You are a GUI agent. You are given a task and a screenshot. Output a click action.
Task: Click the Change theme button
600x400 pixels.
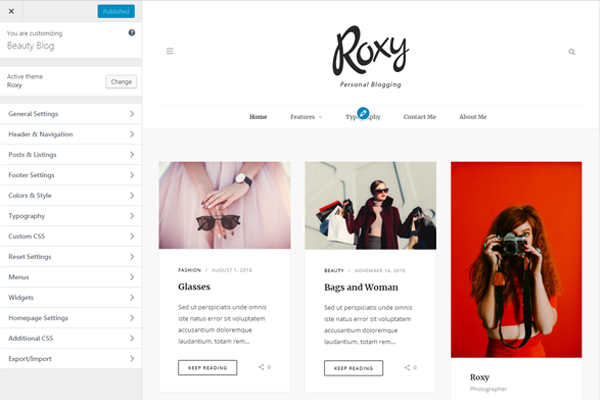121,82
